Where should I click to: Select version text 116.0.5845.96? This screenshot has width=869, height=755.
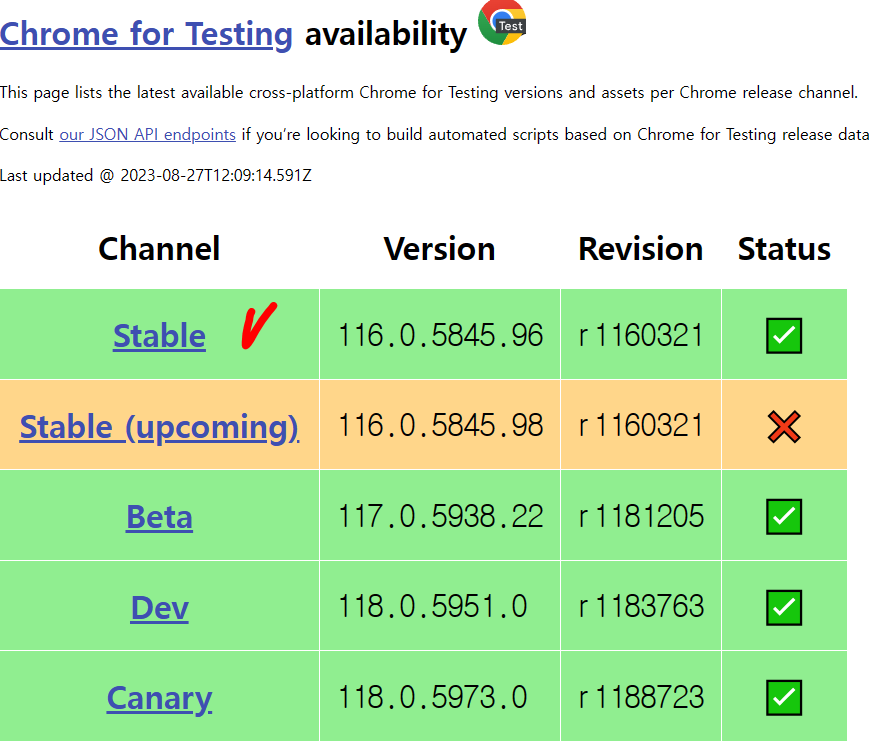(441, 335)
